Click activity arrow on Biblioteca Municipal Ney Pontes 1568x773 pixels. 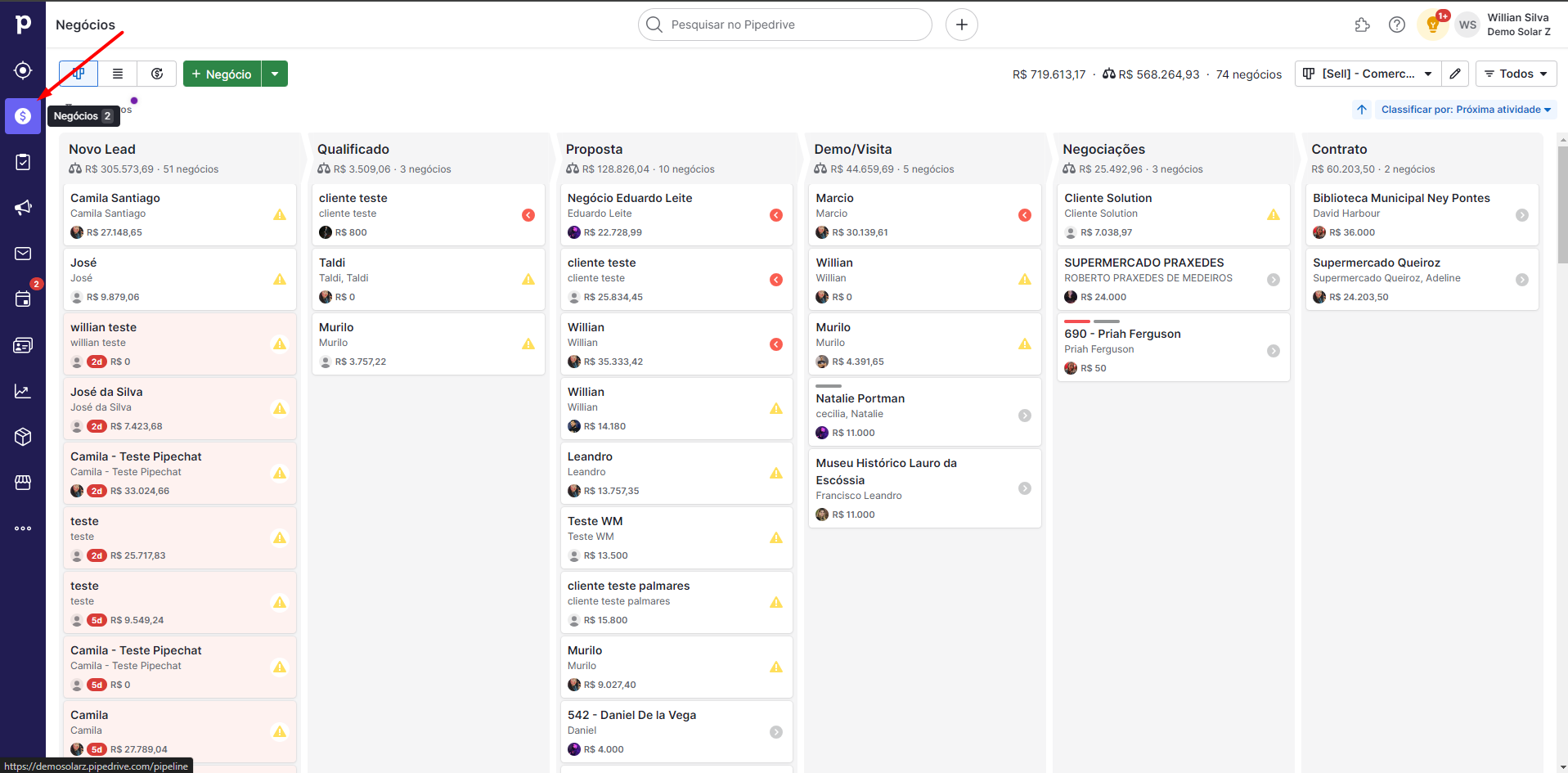(x=1522, y=215)
